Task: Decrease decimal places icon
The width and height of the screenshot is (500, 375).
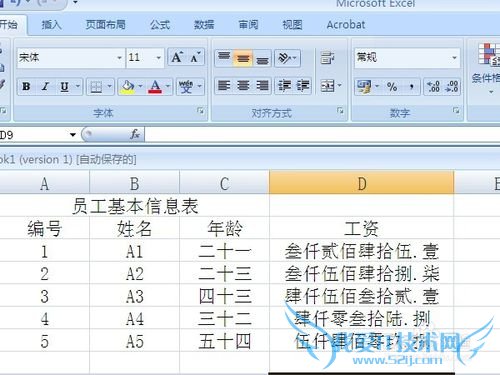Action: (x=452, y=87)
